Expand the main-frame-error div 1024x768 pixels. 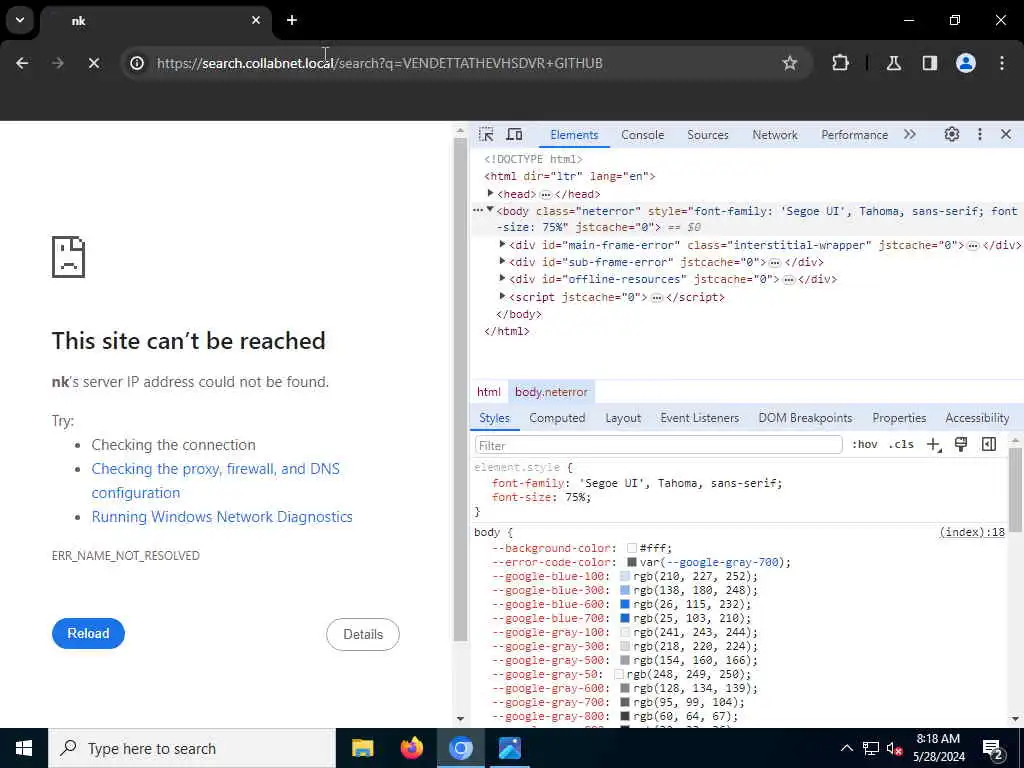(502, 244)
